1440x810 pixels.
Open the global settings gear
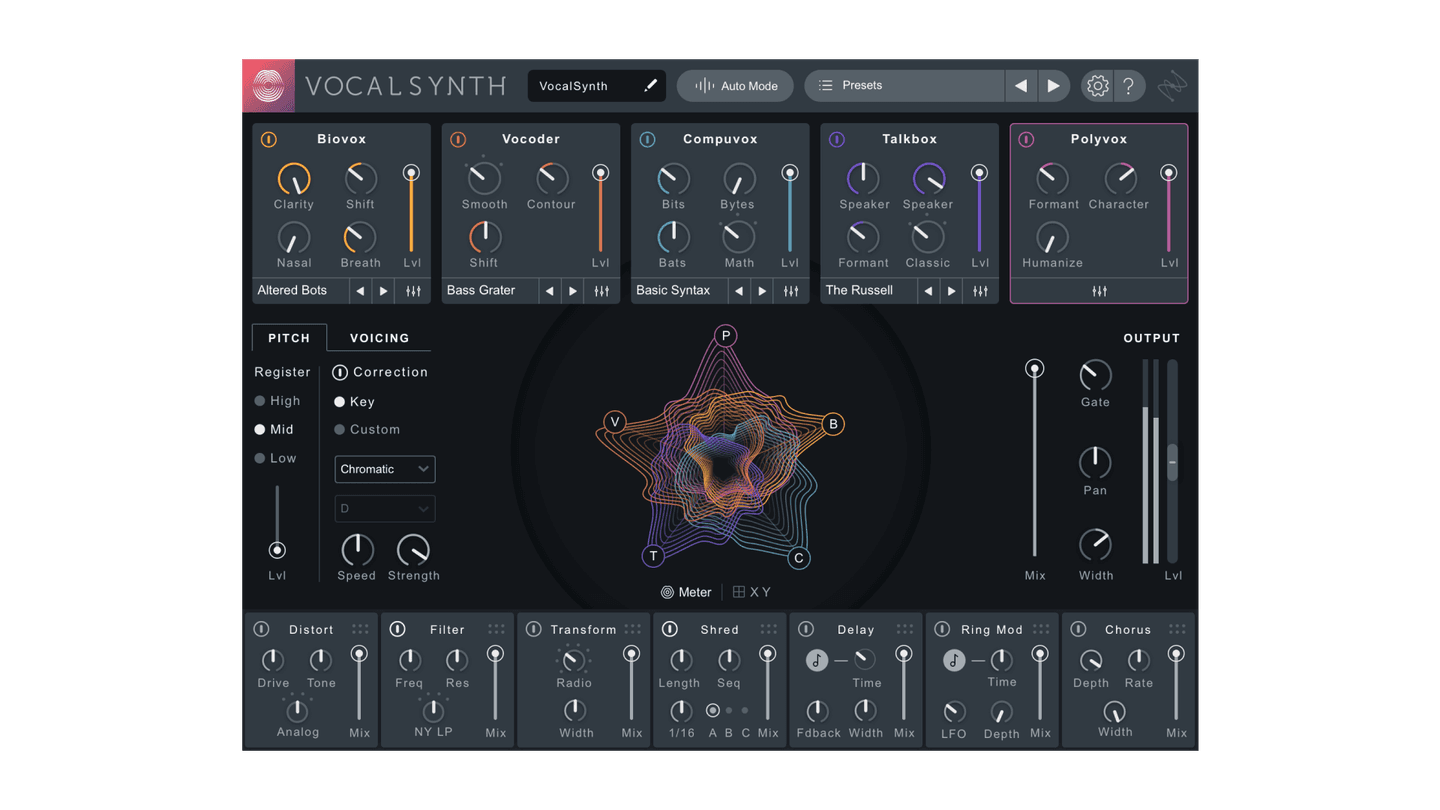[x=1097, y=86]
